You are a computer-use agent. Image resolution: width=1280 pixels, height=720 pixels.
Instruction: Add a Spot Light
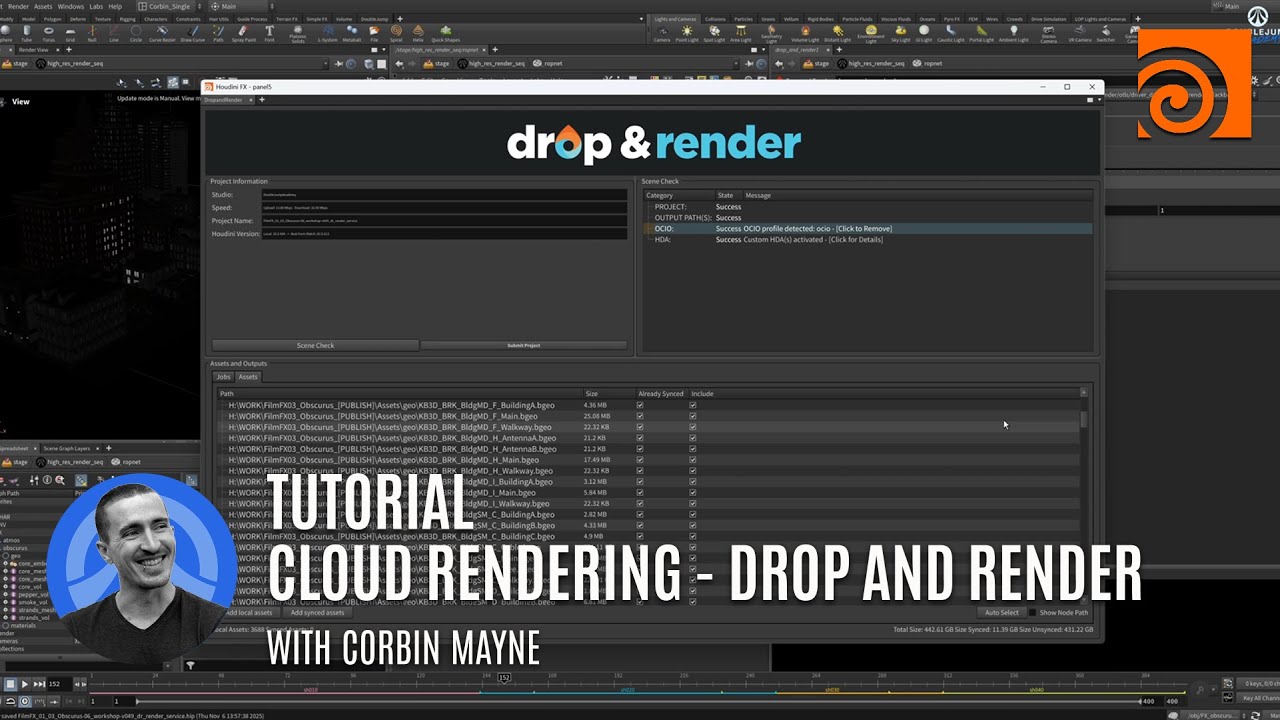pos(714,33)
